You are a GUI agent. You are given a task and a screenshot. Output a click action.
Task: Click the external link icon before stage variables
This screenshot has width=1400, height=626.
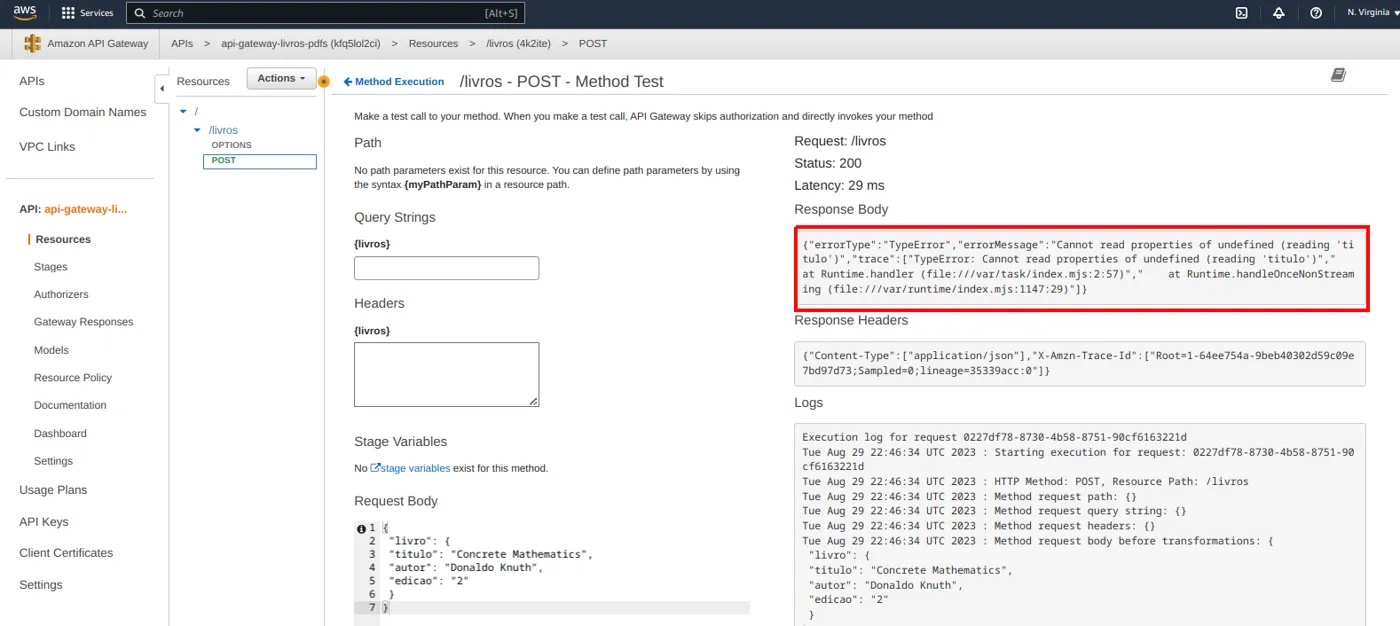(x=376, y=467)
